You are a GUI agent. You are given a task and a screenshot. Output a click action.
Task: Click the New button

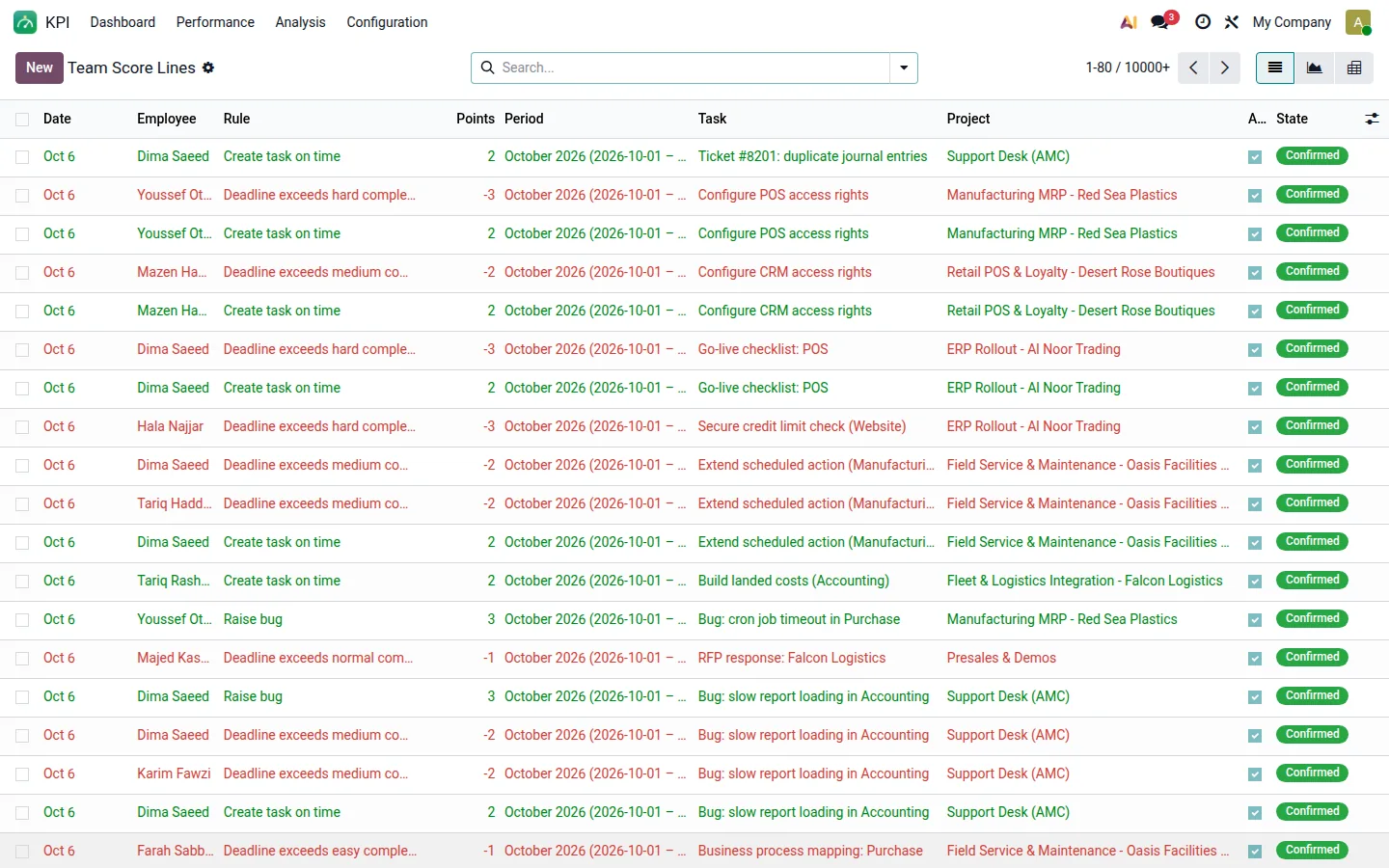pos(40,68)
